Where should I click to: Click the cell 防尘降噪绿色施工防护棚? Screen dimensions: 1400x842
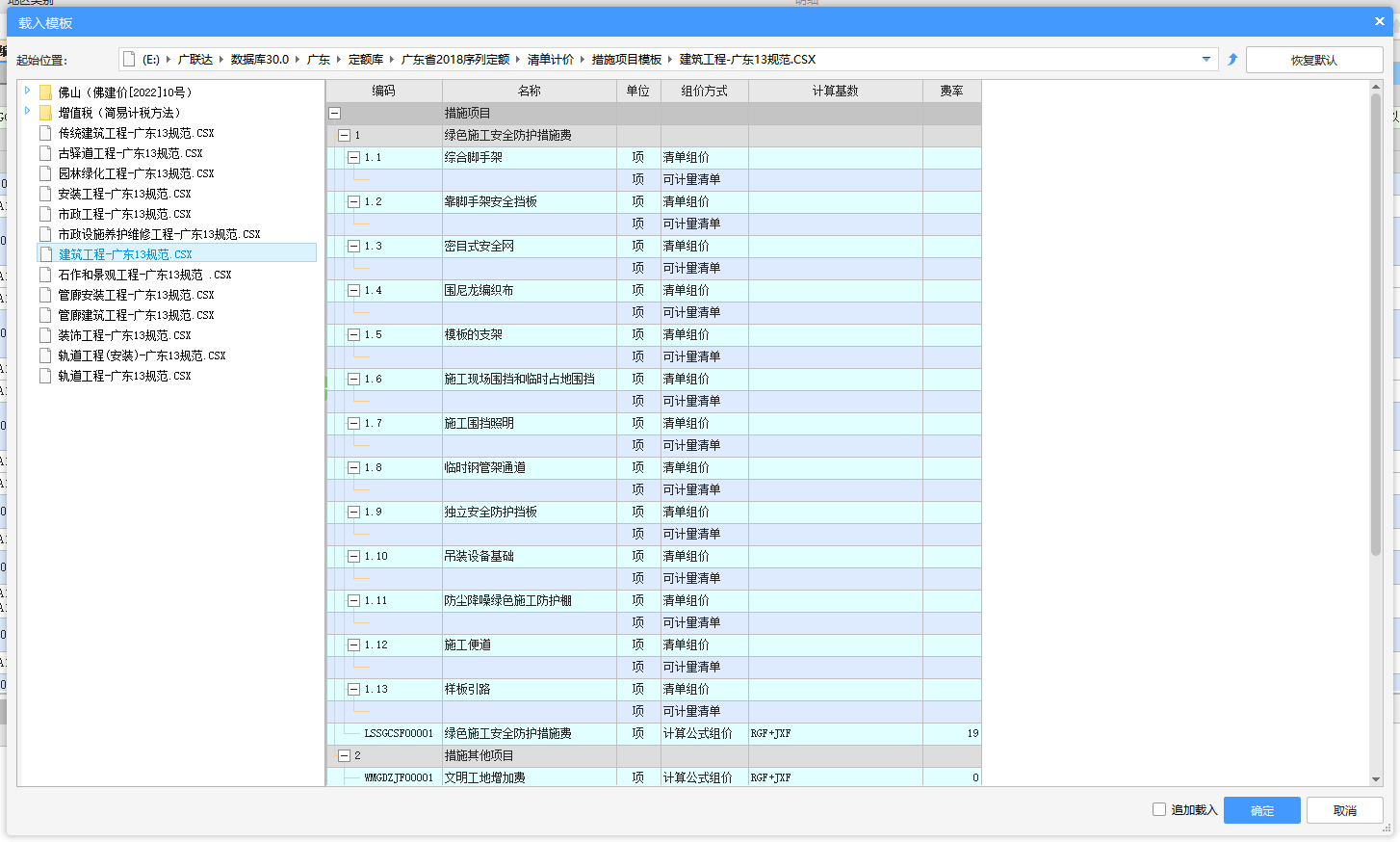(x=530, y=600)
